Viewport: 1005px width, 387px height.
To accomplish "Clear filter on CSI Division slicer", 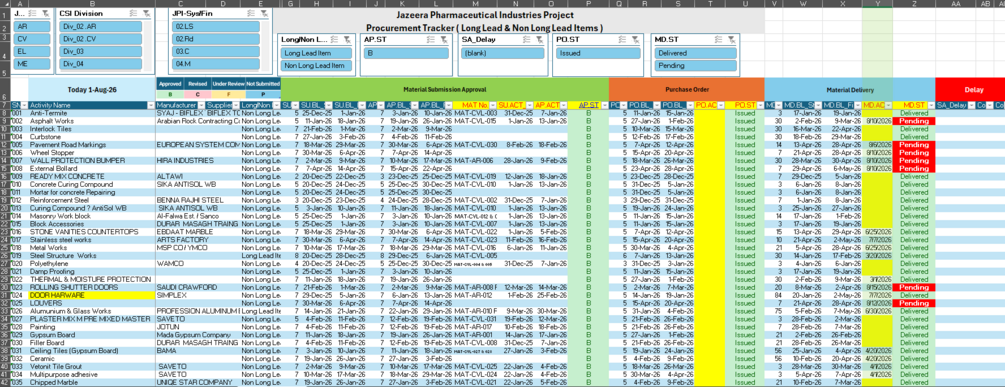I will 145,13.
